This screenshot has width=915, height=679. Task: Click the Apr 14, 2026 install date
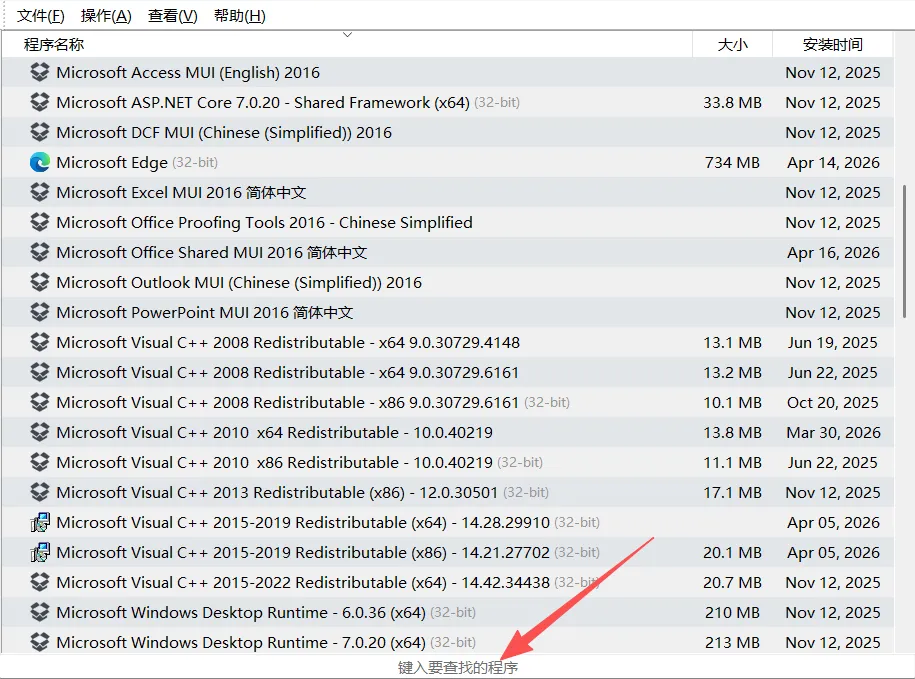tap(833, 162)
